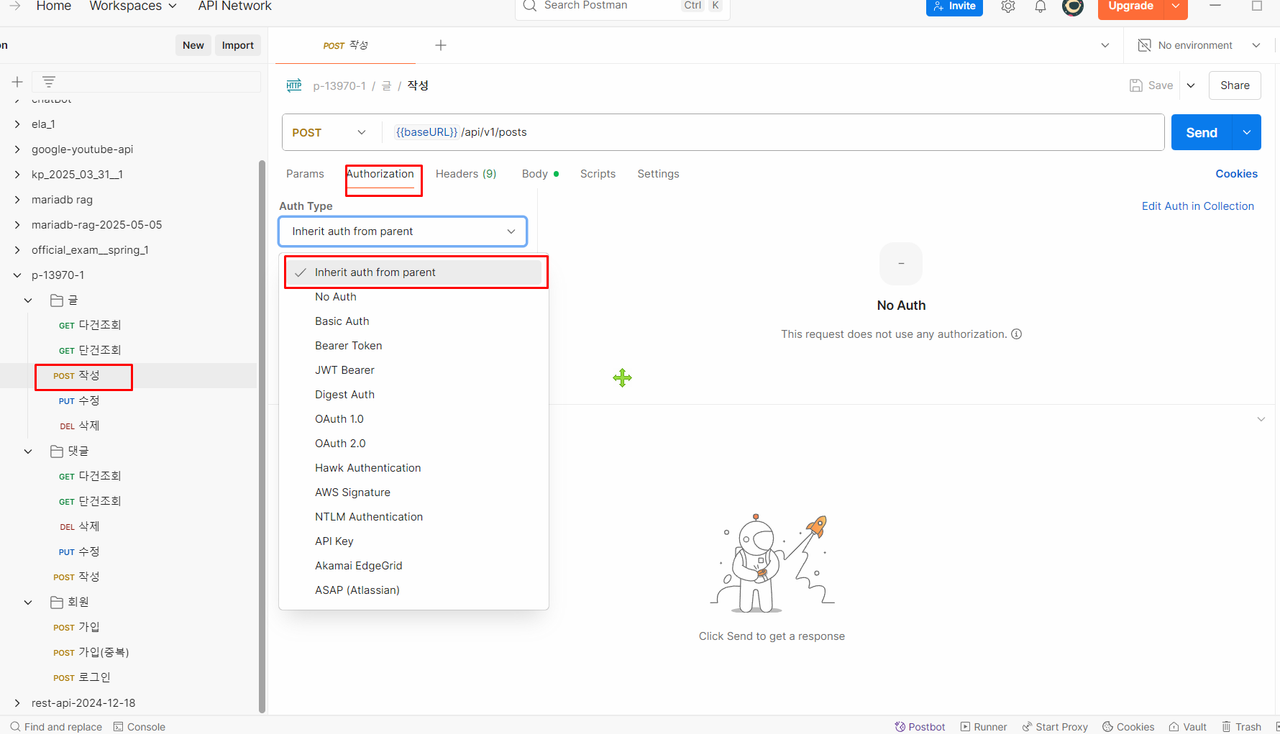
Task: Open the Workspaces dropdown
Action: pos(133,6)
